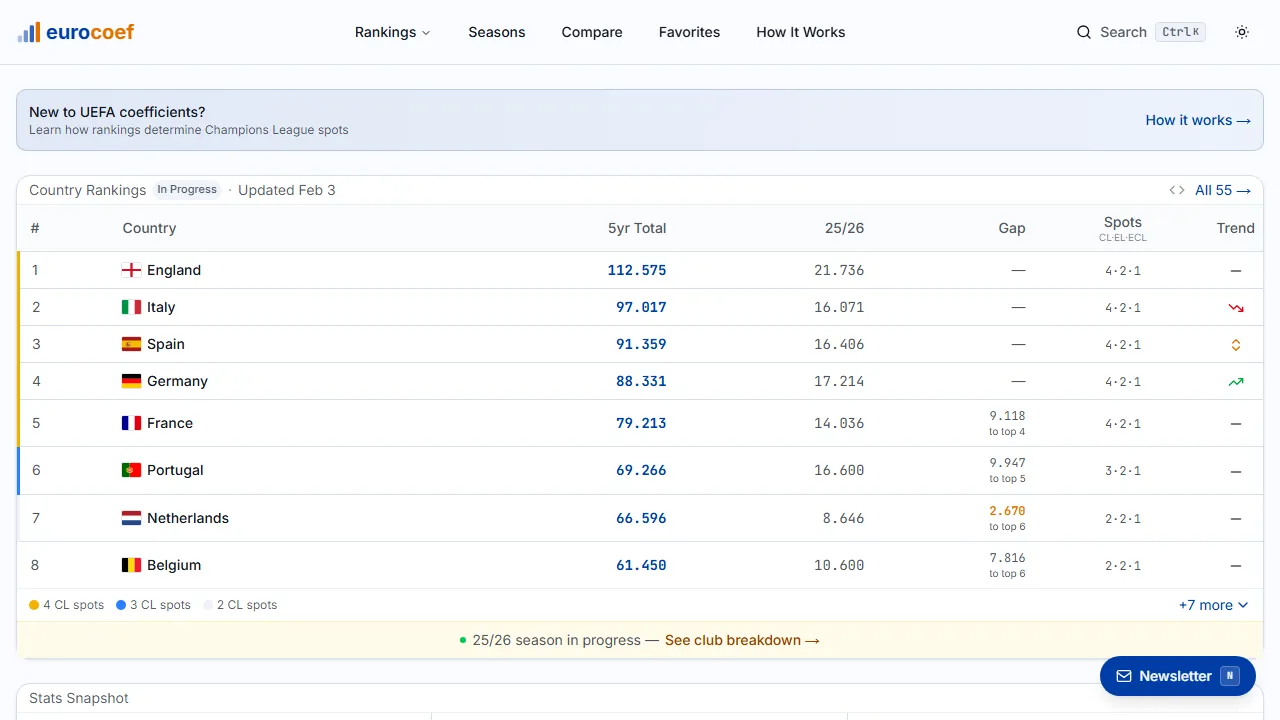Image resolution: width=1280 pixels, height=720 pixels.
Task: Click the eurocoef bar-chart logo icon
Action: (27, 31)
